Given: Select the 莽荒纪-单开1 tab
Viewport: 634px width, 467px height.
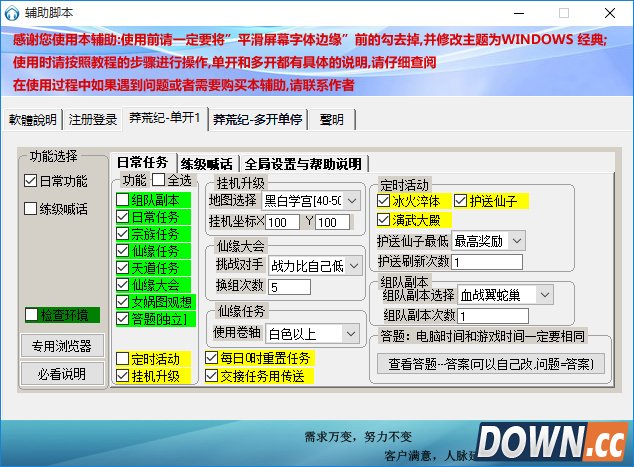Looking at the screenshot, I should click(165, 118).
